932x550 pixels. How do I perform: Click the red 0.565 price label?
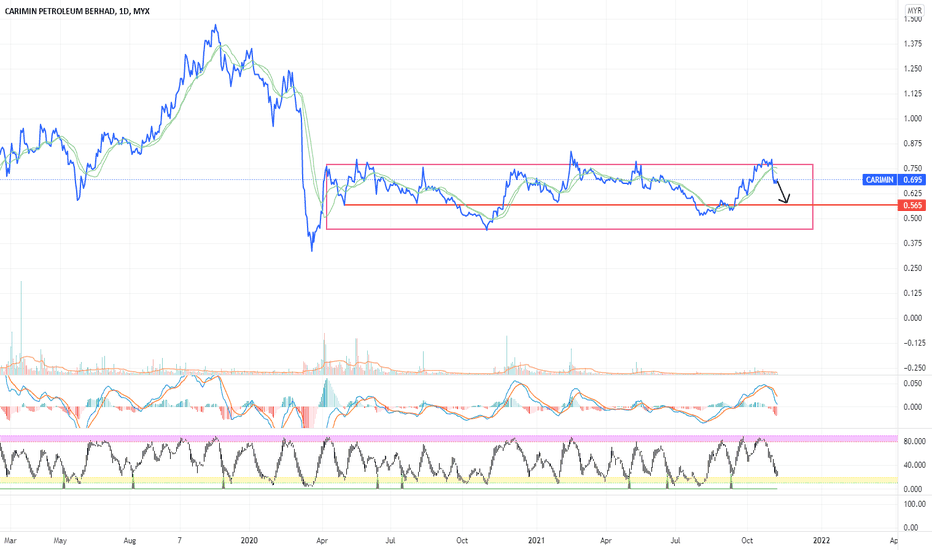(x=912, y=205)
